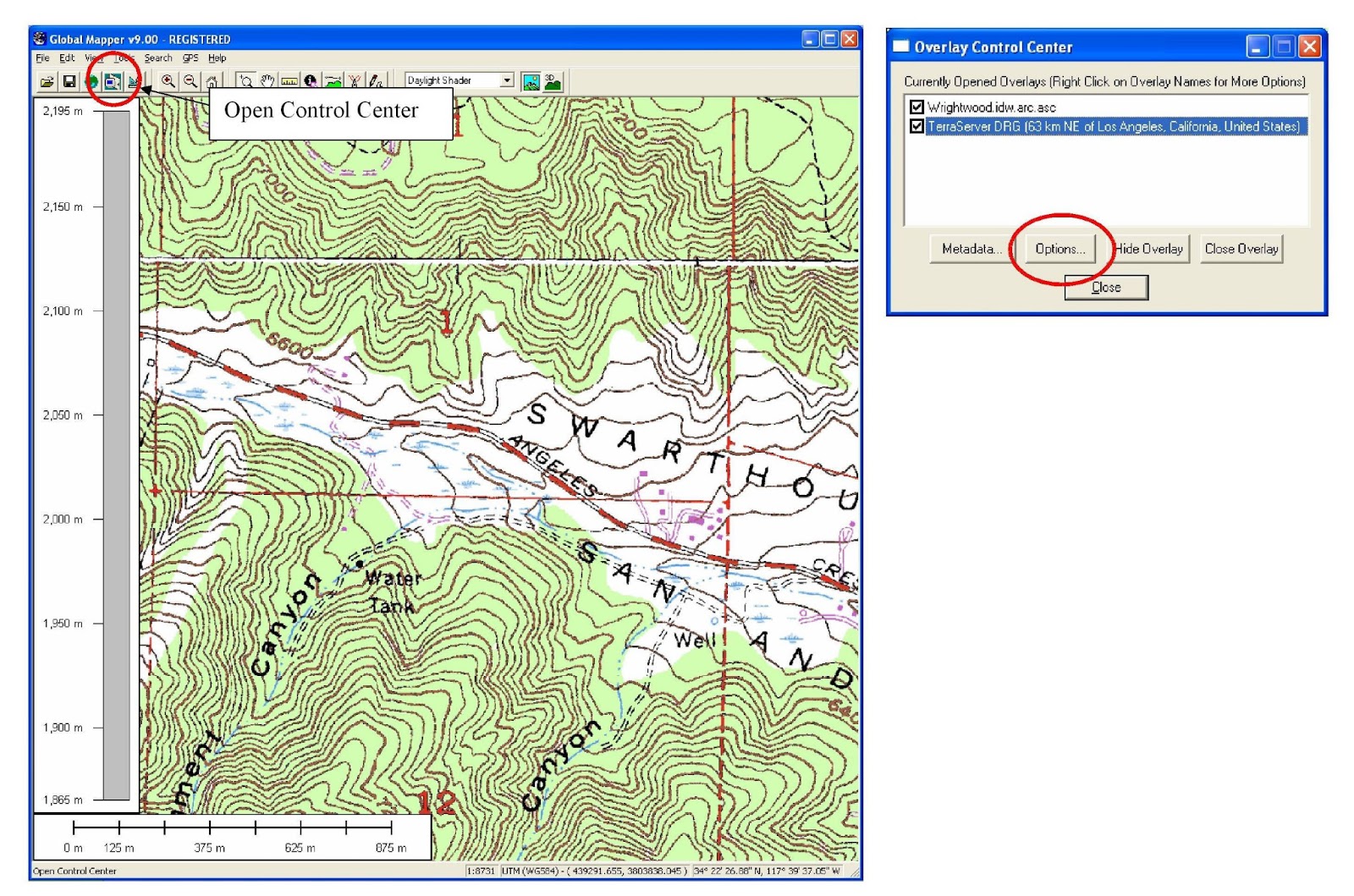The height and width of the screenshot is (896, 1354).
Task: Open the GPS menu
Action: pos(190,58)
